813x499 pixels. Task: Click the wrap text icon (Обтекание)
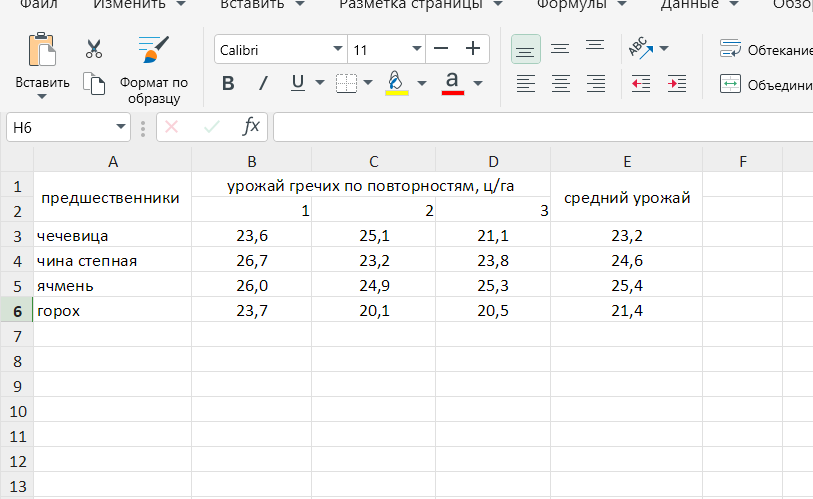coord(730,49)
